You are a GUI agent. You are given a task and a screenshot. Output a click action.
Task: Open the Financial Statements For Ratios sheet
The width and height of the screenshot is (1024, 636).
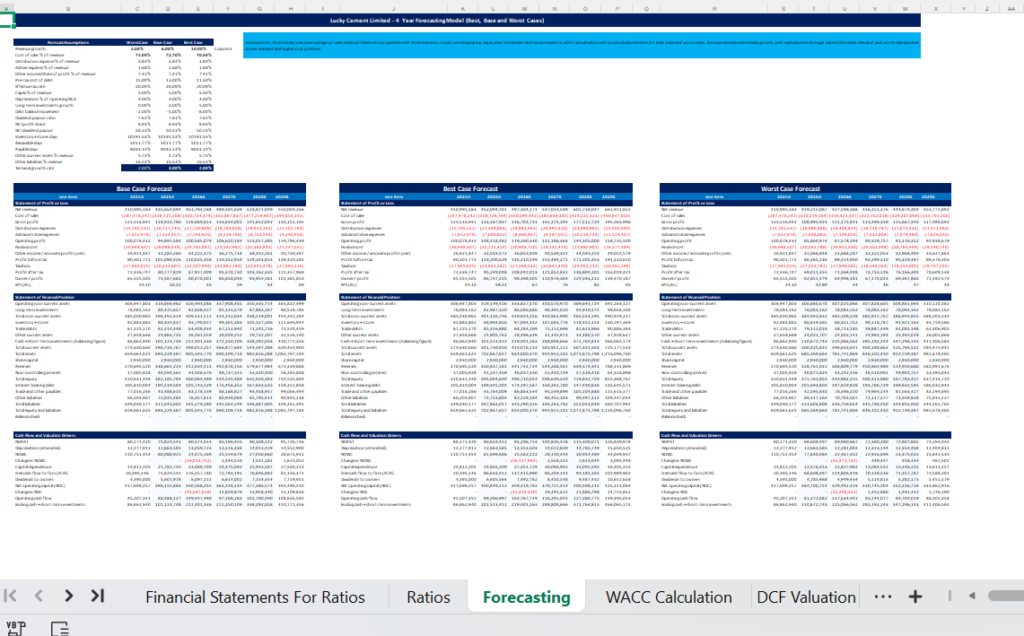[x=255, y=597]
